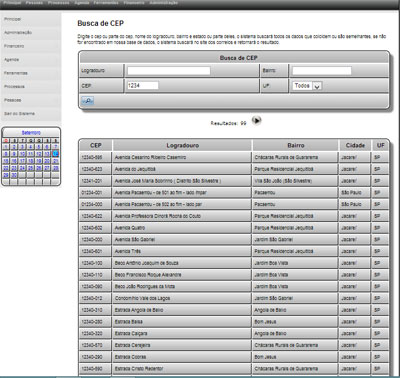Open Agenda in the top menu bar
Viewport: 400px width, 378px height.
[82, 3]
